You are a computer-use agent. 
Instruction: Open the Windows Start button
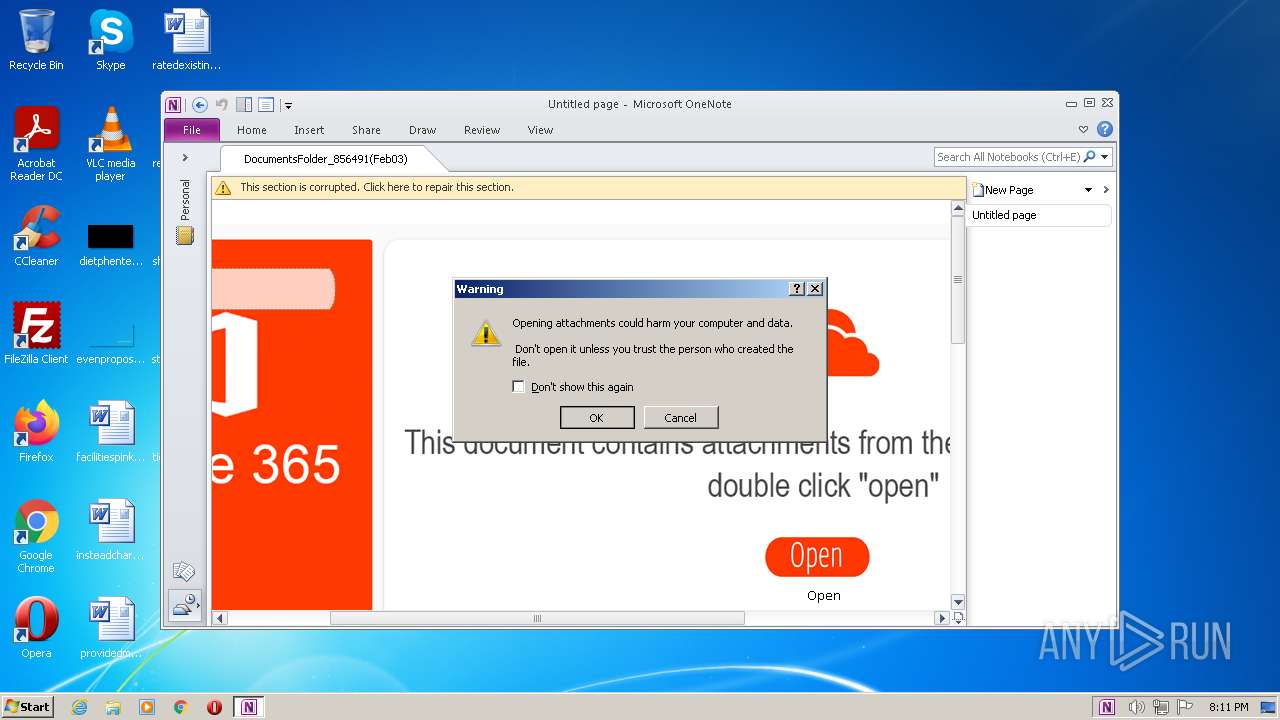pyautogui.click(x=28, y=706)
